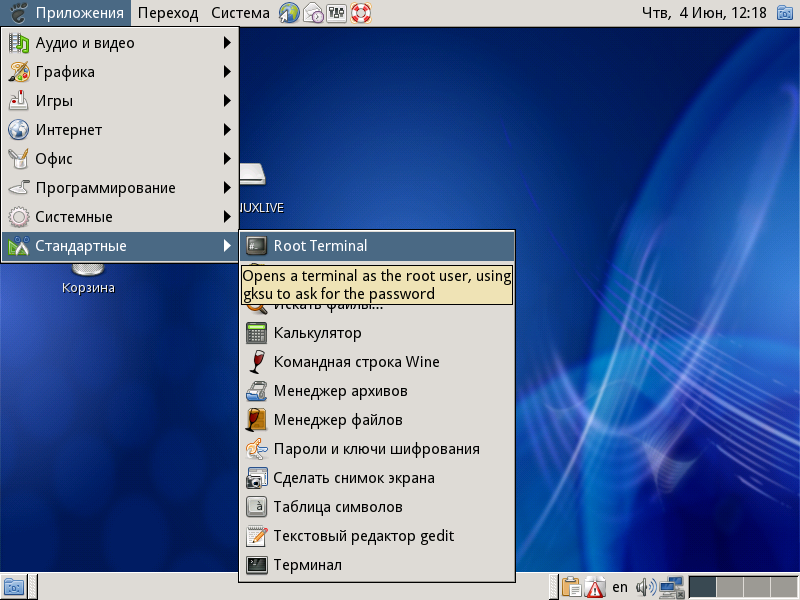Click the Root Terminal icon
The height and width of the screenshot is (600, 800).
(257, 246)
